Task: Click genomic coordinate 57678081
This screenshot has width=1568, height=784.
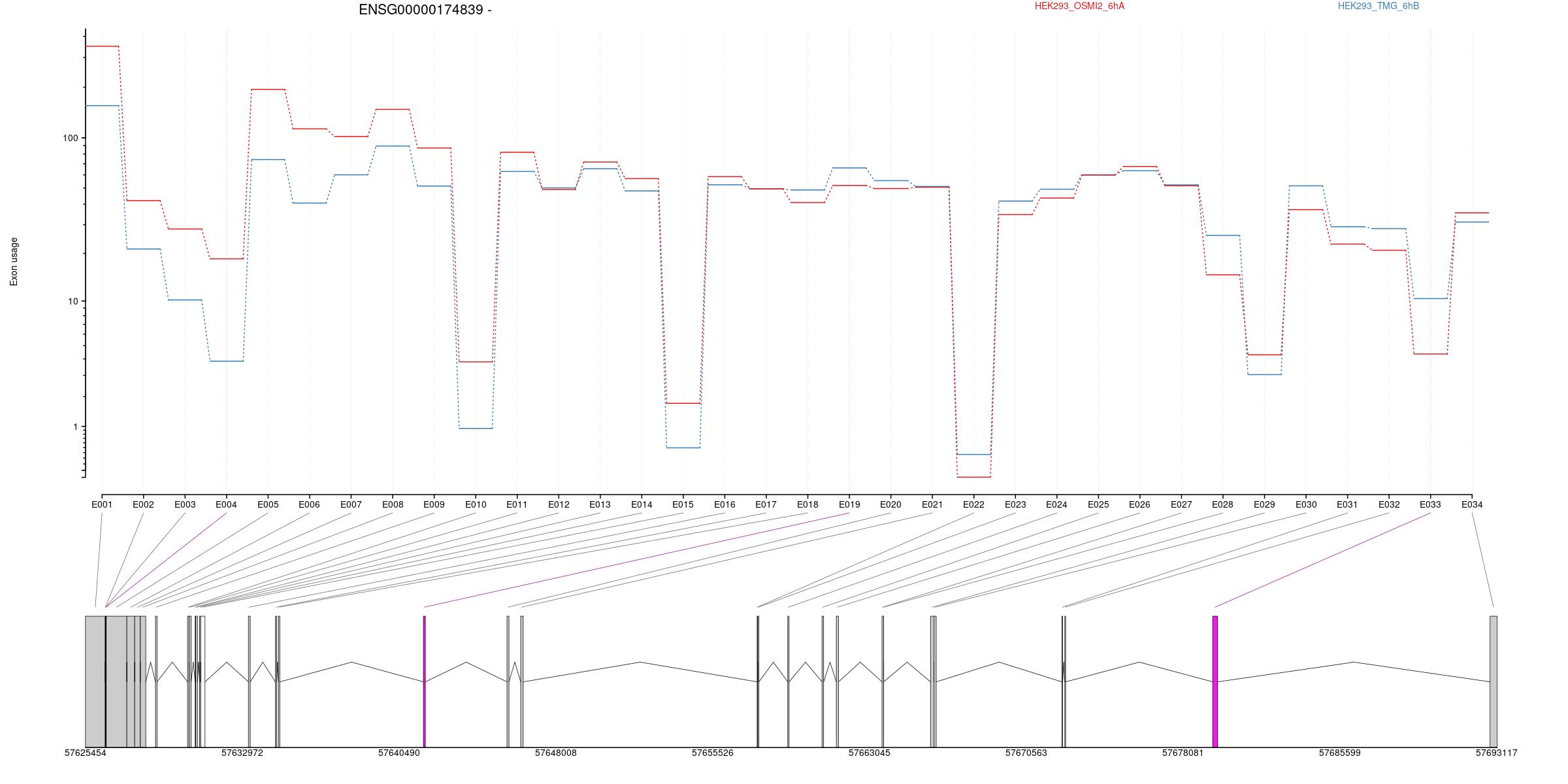Action: [x=1183, y=753]
